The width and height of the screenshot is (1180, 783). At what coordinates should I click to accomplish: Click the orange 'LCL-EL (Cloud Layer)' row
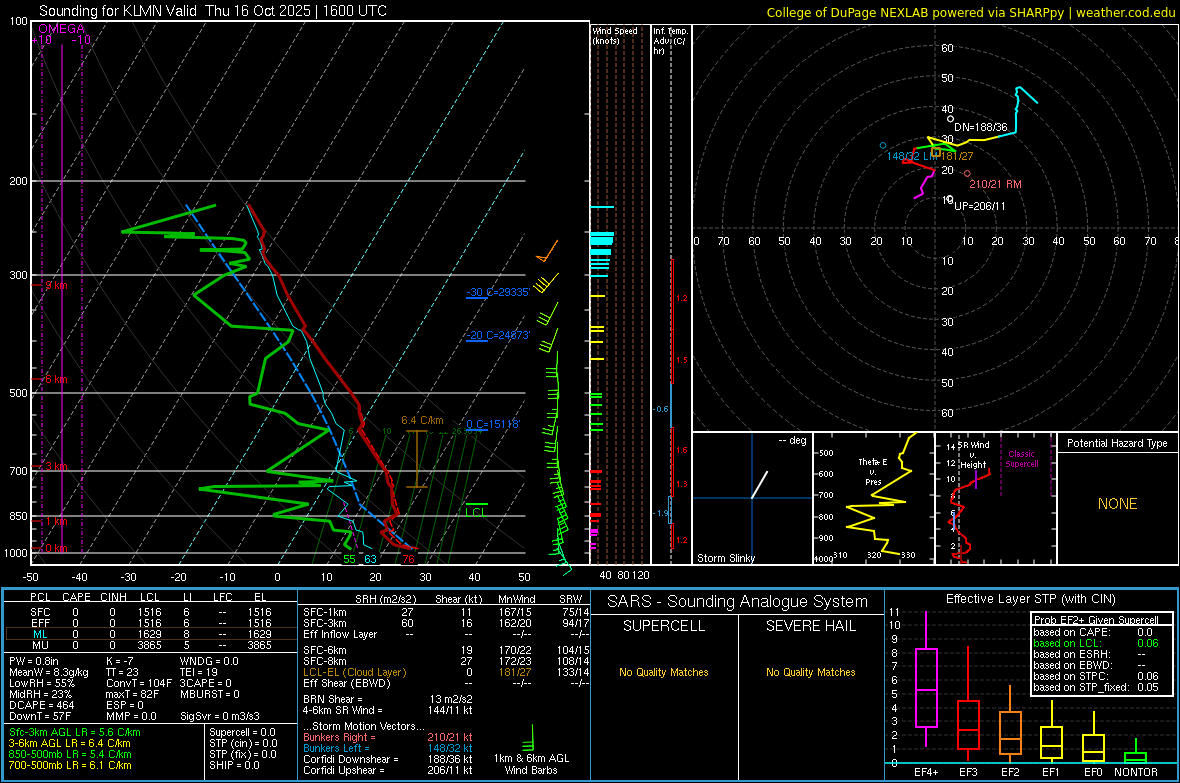coord(354,672)
